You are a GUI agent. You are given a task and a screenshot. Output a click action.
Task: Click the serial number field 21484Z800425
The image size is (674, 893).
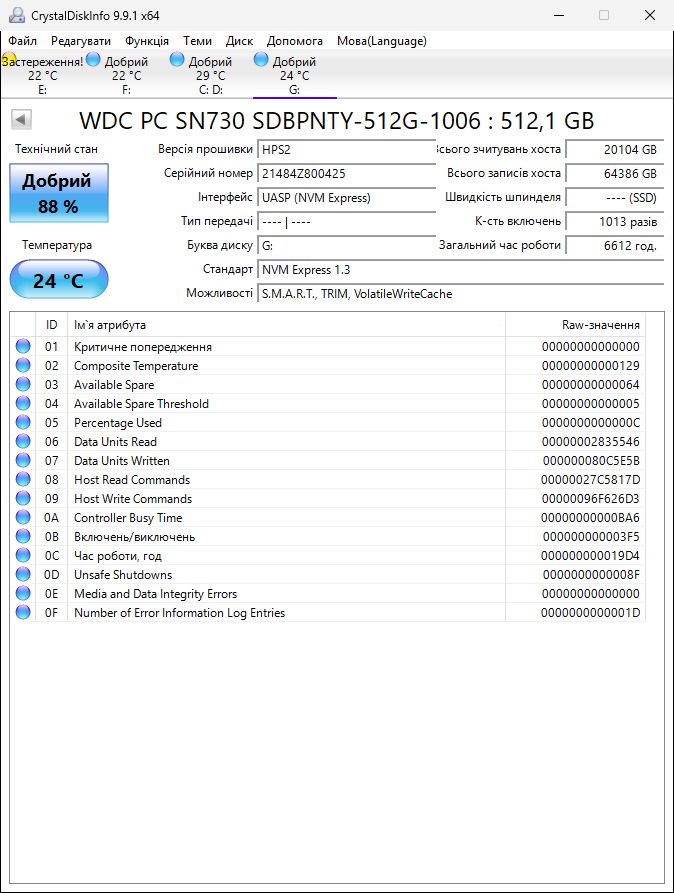[x=346, y=174]
